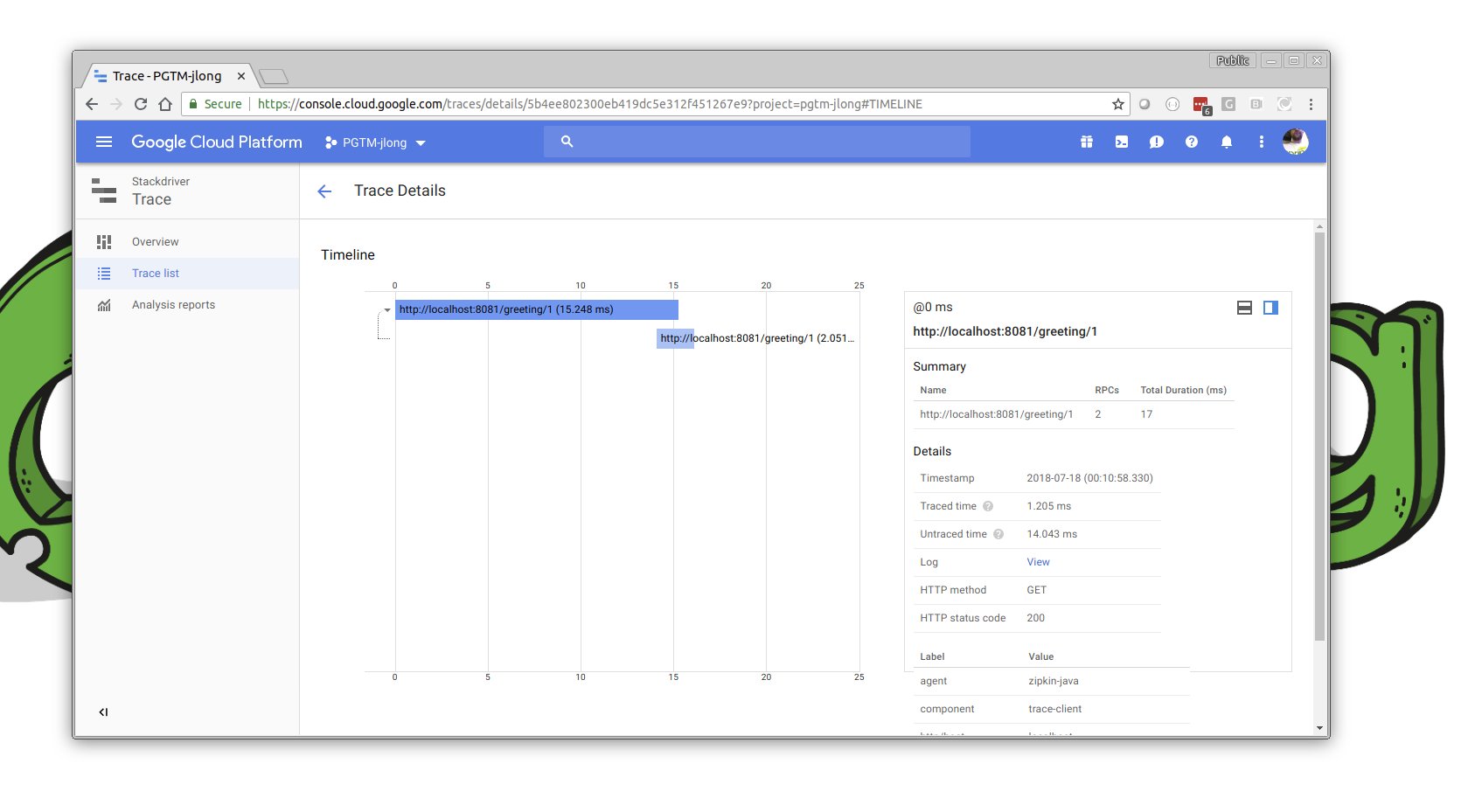This screenshot has width=1468, height=812.
Task: Click the search magnifier icon
Action: coord(567,142)
